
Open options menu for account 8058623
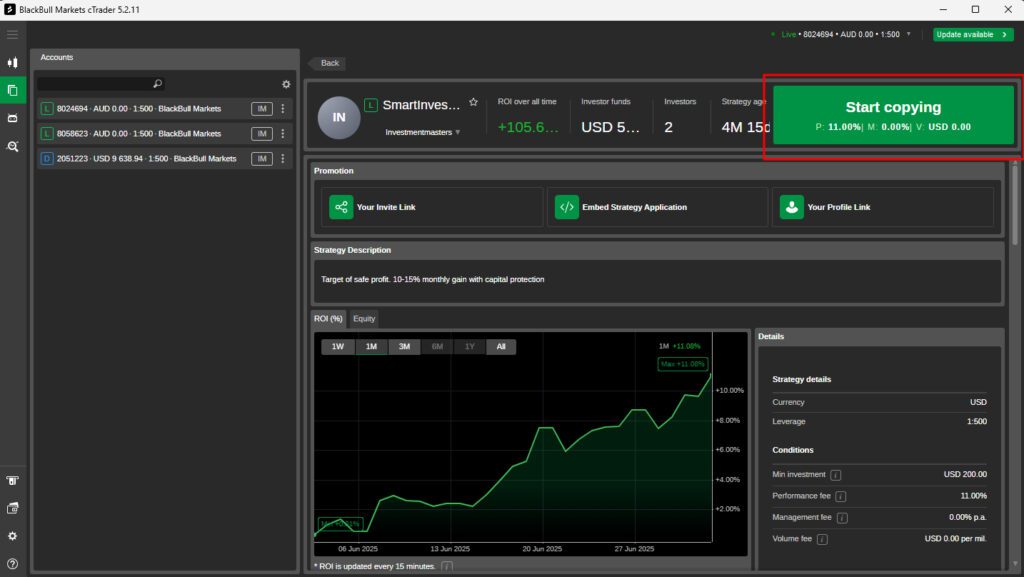pos(283,133)
